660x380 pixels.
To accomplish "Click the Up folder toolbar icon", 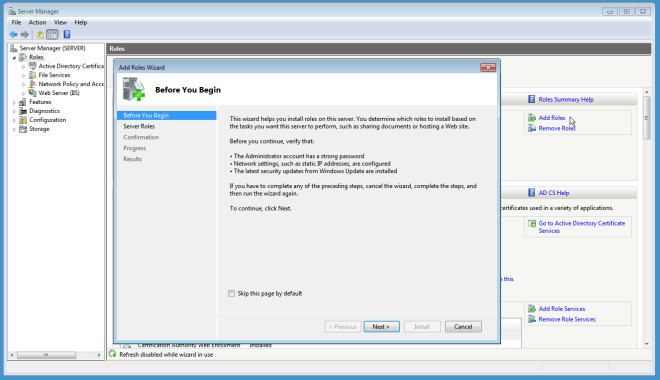I will point(40,35).
